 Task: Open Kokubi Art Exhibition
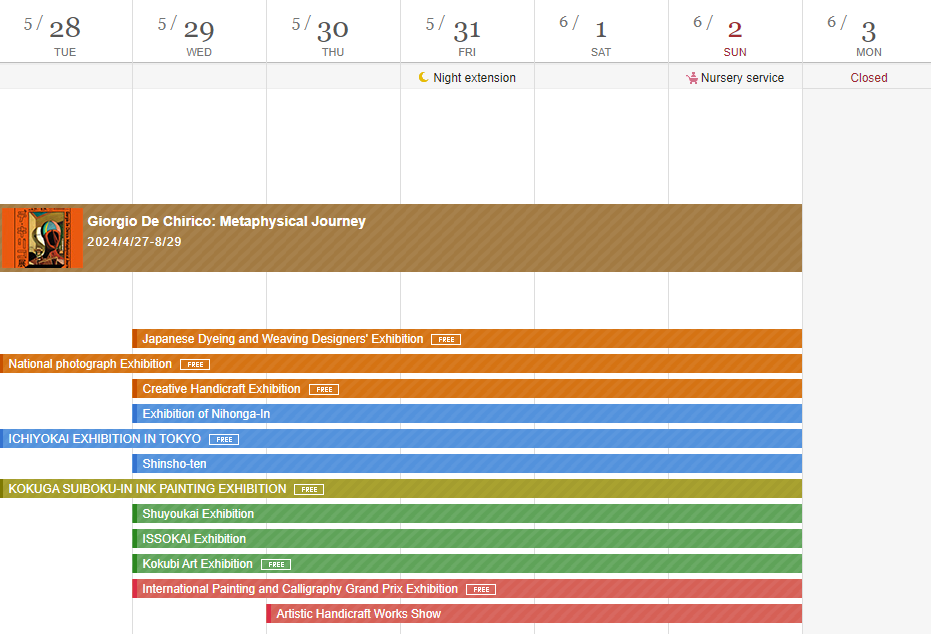point(467,563)
